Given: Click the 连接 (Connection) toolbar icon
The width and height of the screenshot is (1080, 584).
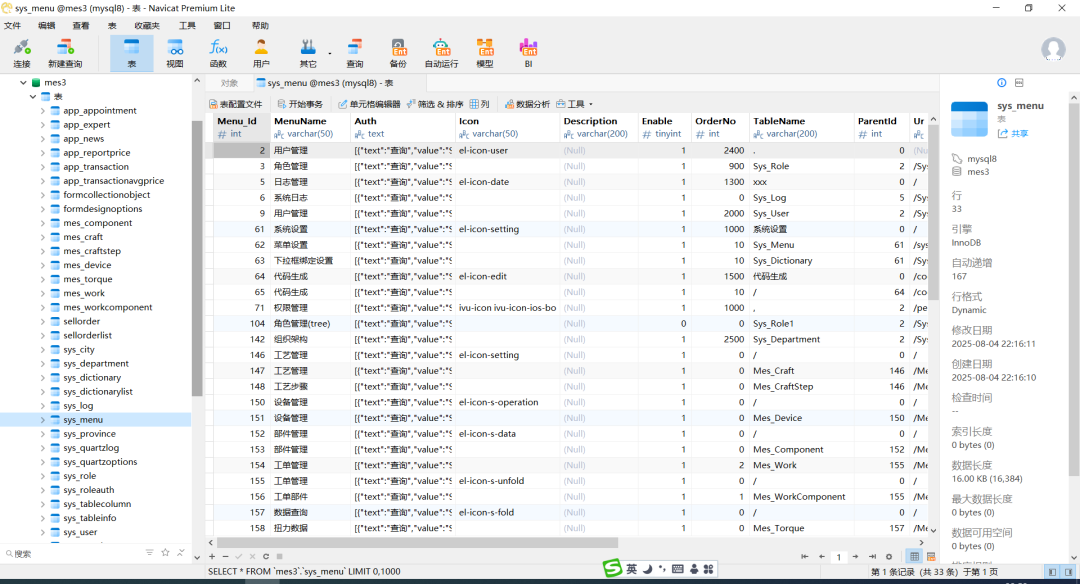Looking at the screenshot, I should 22,53.
